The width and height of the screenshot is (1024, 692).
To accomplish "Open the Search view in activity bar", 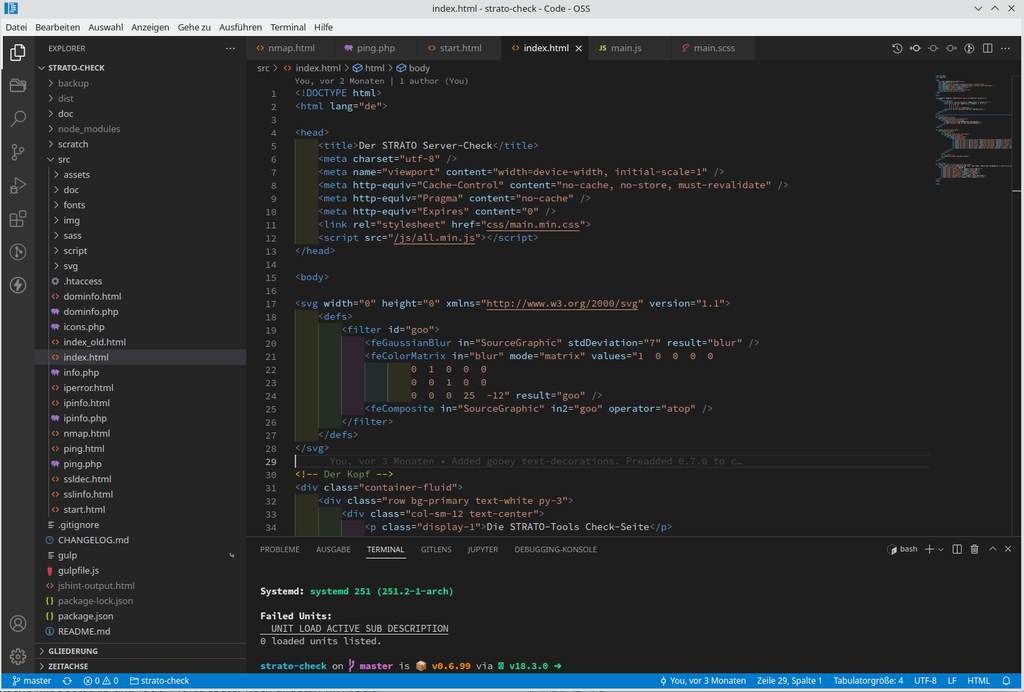I will 17,119.
